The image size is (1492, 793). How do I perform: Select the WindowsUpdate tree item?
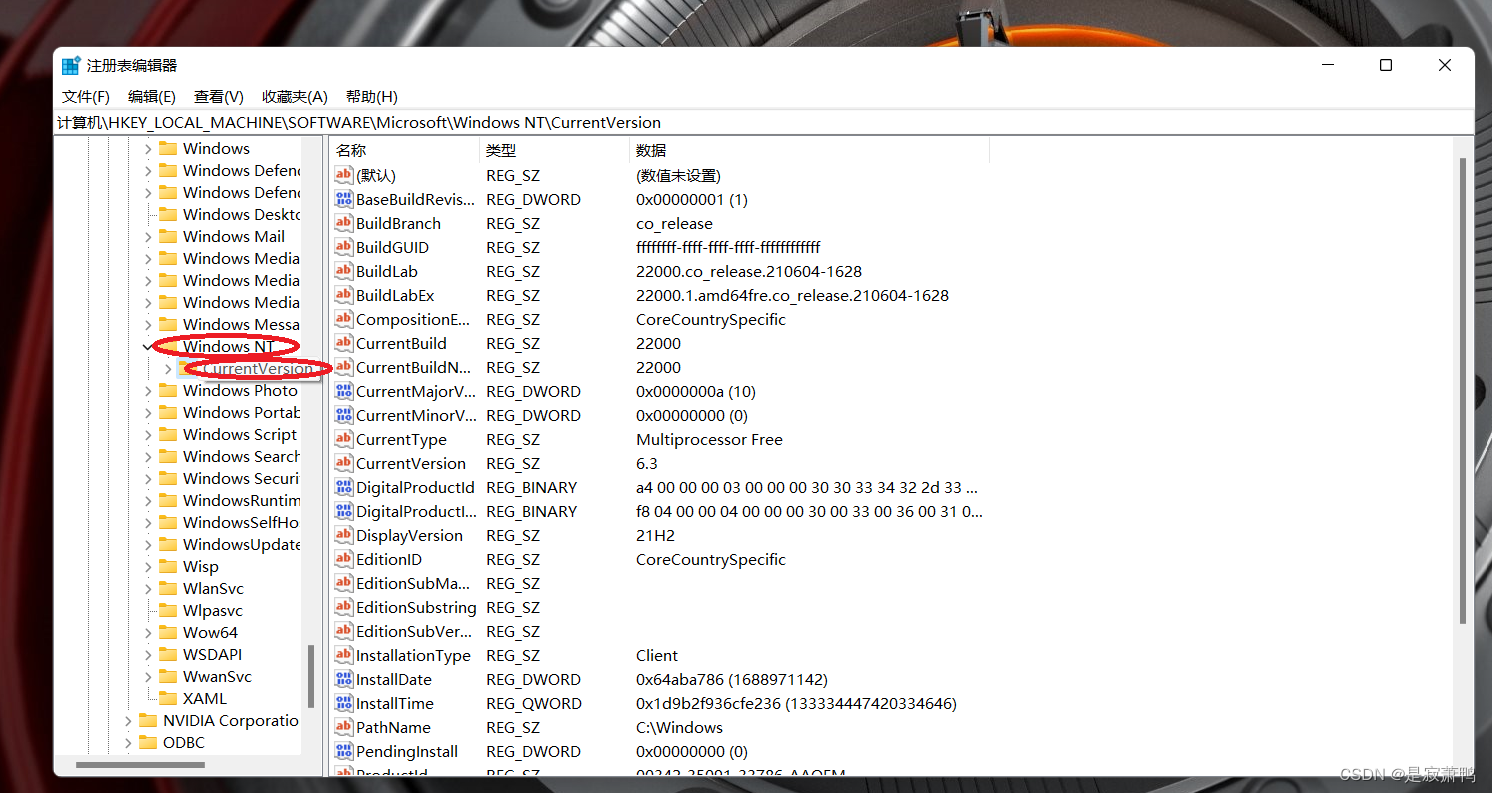click(x=242, y=545)
